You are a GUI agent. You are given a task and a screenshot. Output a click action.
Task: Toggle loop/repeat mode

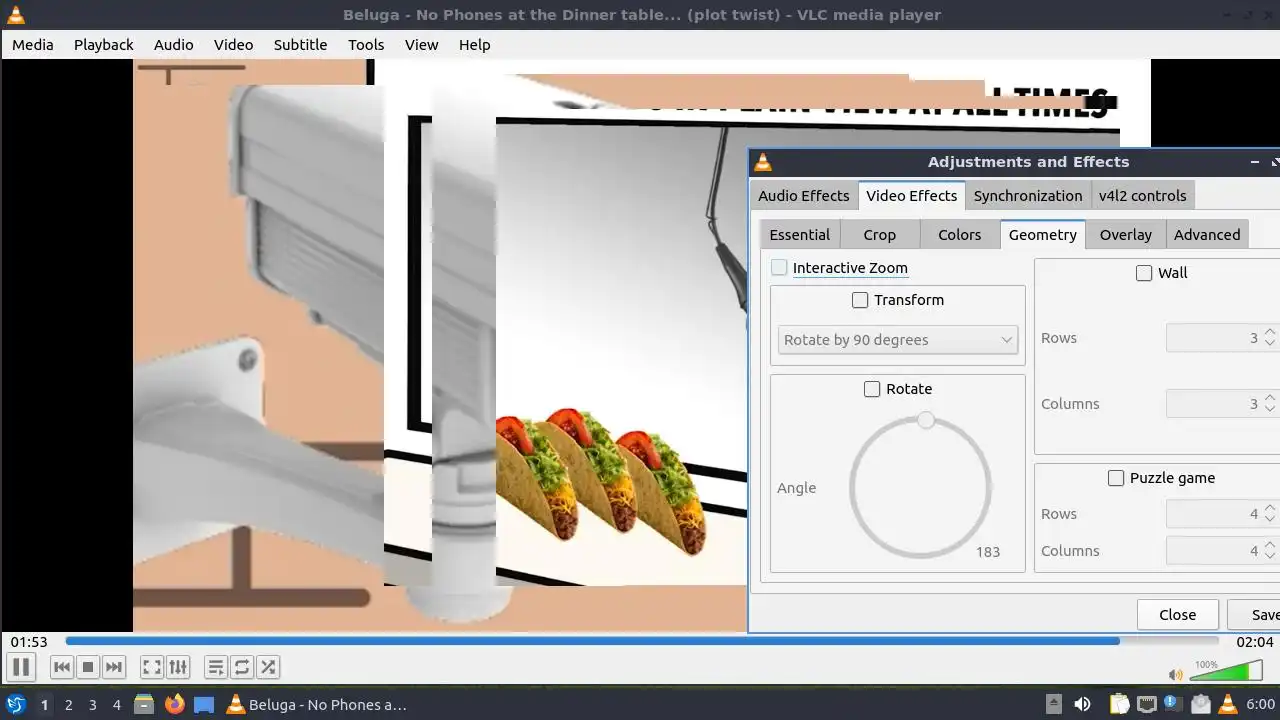click(x=242, y=667)
